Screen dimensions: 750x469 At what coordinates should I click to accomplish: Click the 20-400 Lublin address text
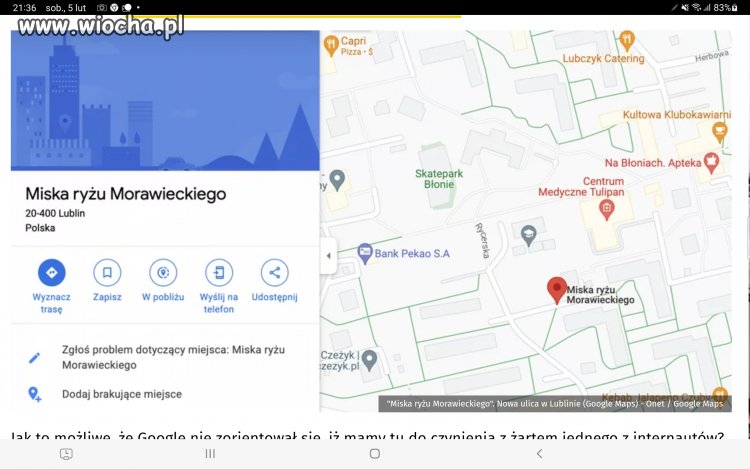click(x=55, y=213)
